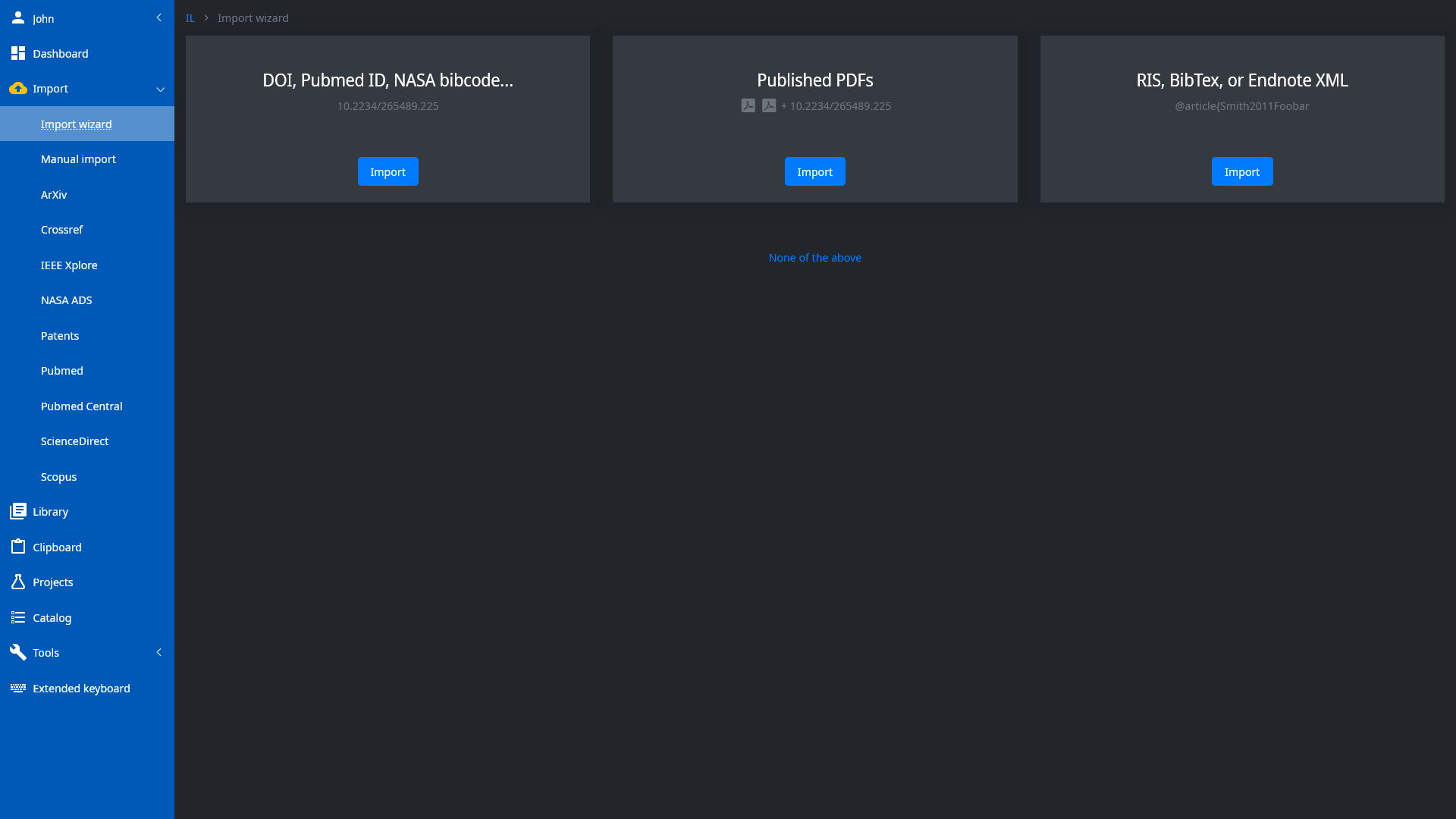1456x819 pixels.
Task: Click the Projects flask icon
Action: (18, 582)
